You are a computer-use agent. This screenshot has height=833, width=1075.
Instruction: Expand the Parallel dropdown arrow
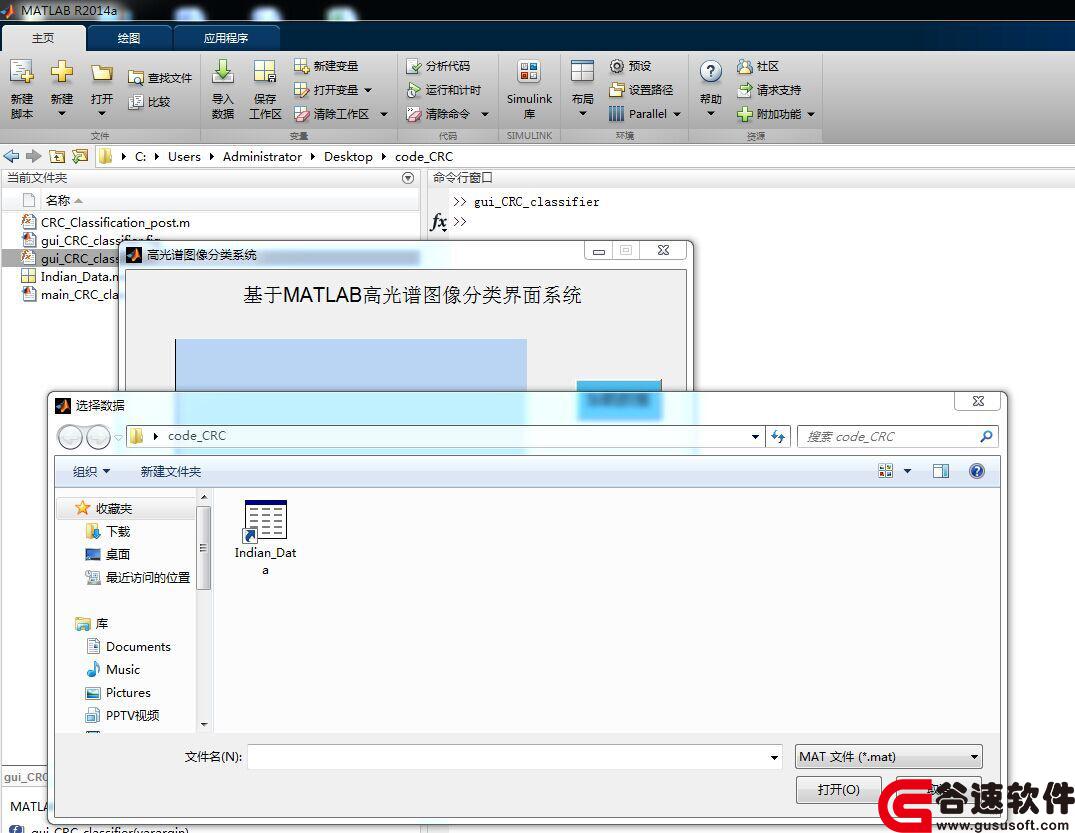tap(677, 114)
